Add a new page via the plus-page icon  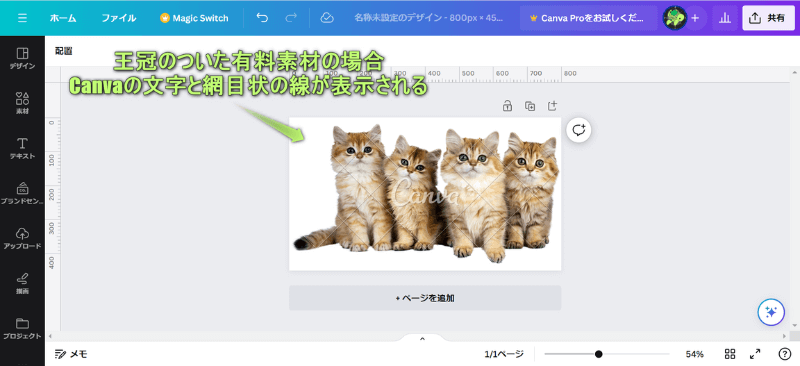click(552, 106)
